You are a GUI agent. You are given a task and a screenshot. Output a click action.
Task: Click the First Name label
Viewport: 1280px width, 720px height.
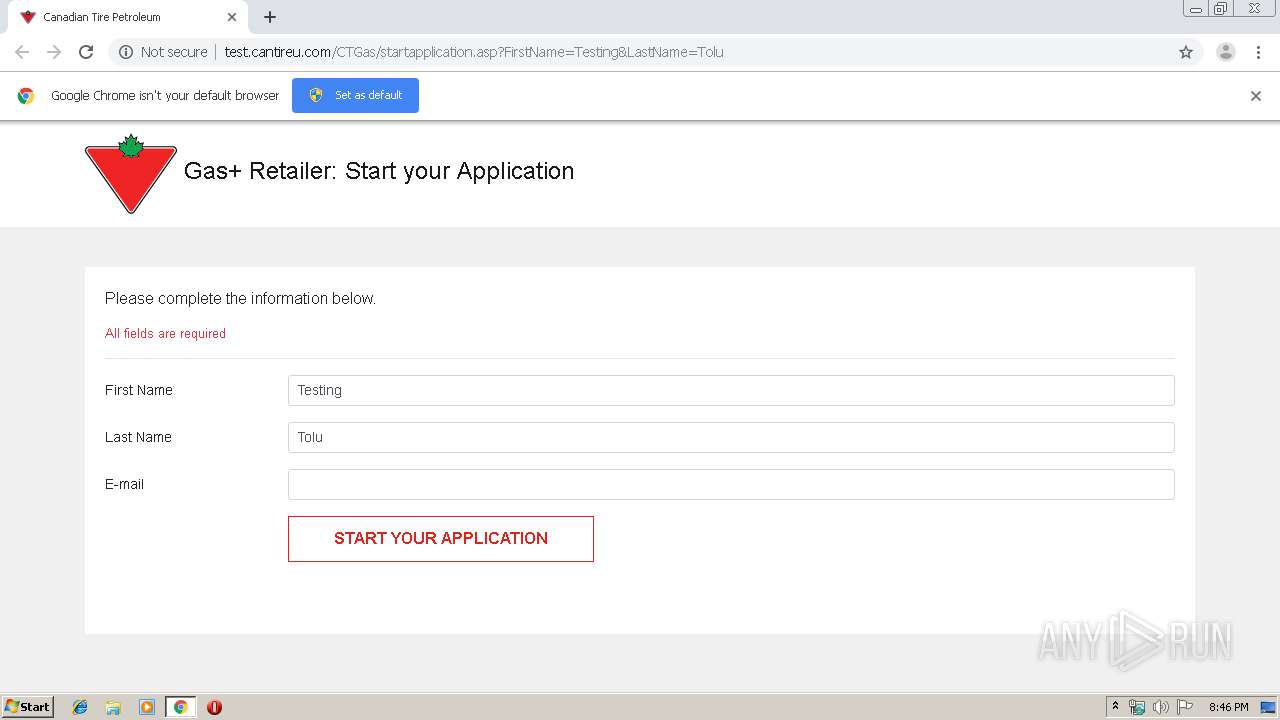pyautogui.click(x=139, y=390)
